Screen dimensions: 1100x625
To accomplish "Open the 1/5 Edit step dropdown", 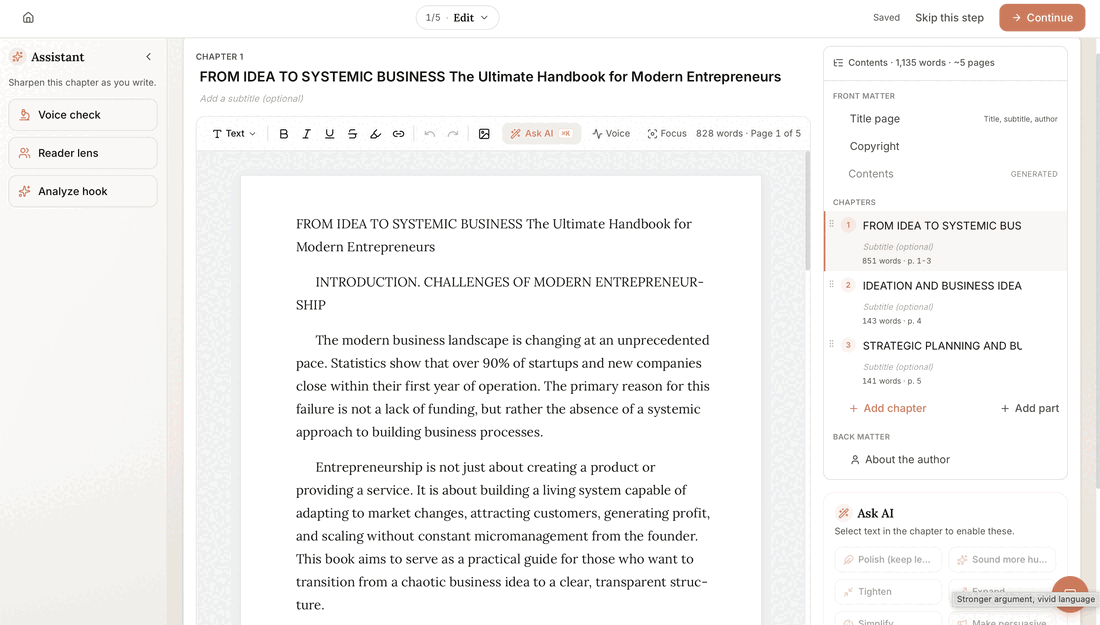I will [457, 18].
